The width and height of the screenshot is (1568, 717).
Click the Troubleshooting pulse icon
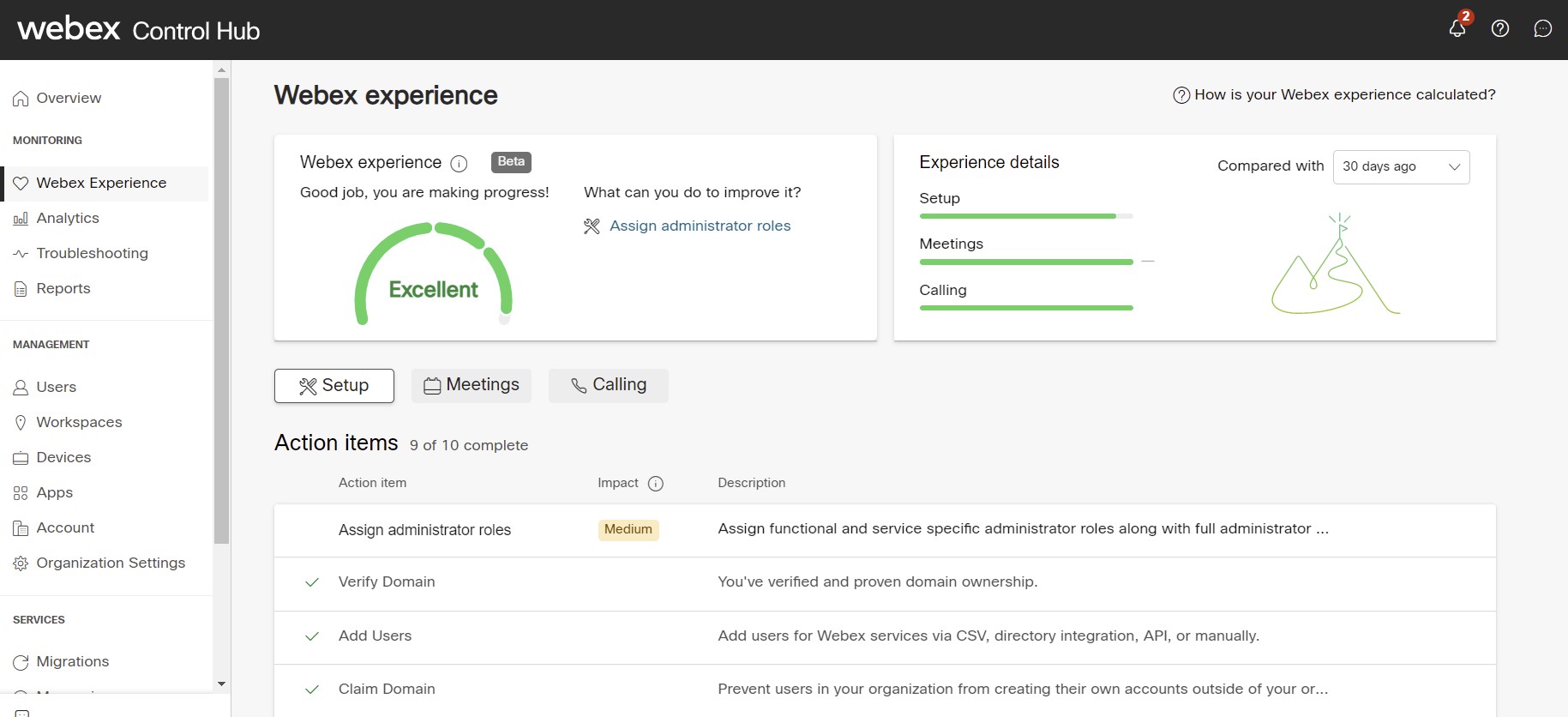click(x=21, y=254)
